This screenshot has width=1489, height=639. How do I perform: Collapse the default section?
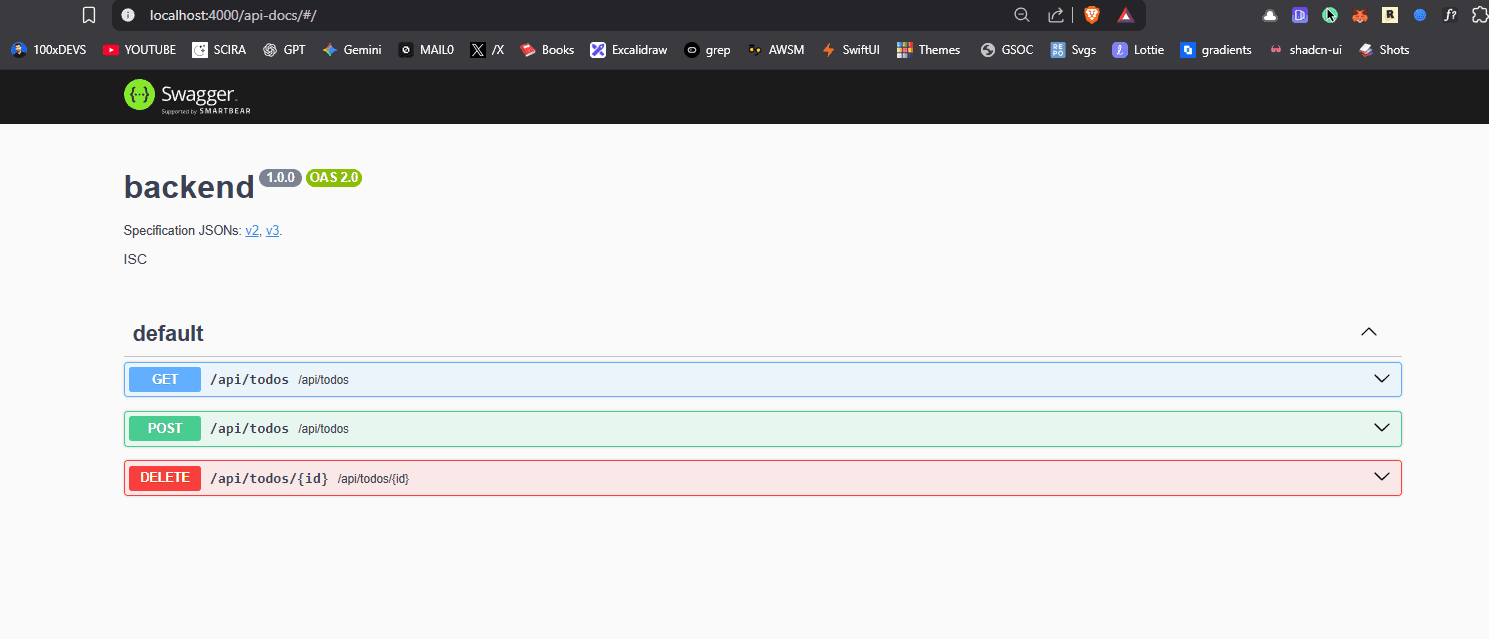[1368, 331]
